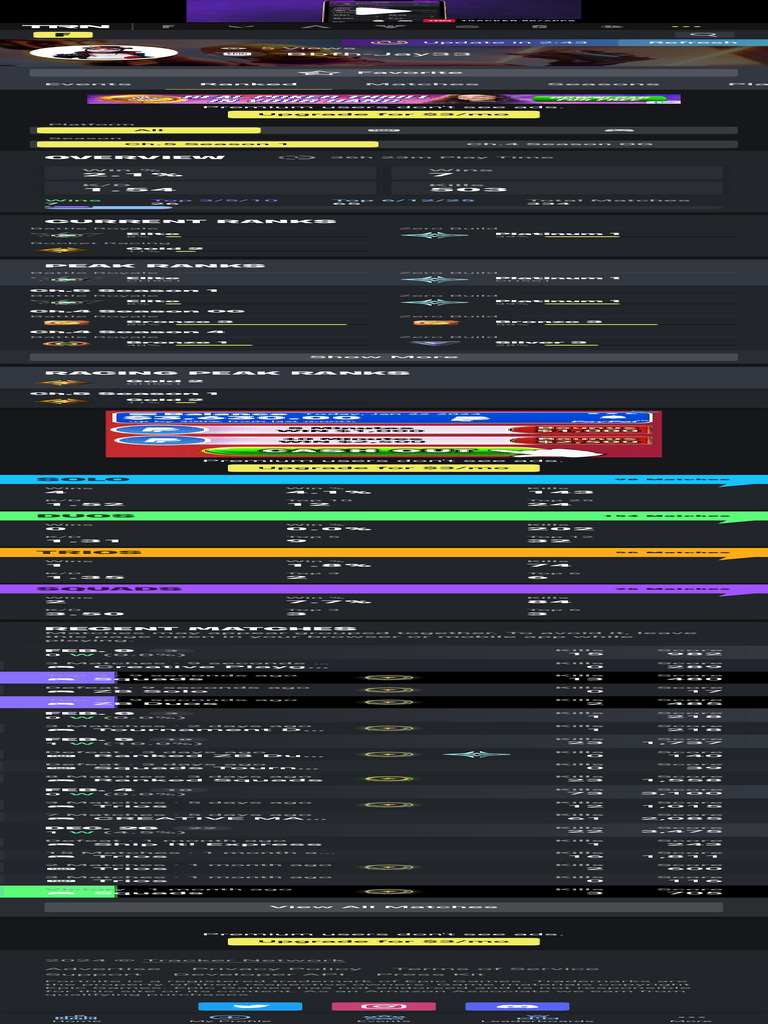This screenshot has width=768, height=1024.
Task: Open the Solo stats header
Action: [x=384, y=479]
